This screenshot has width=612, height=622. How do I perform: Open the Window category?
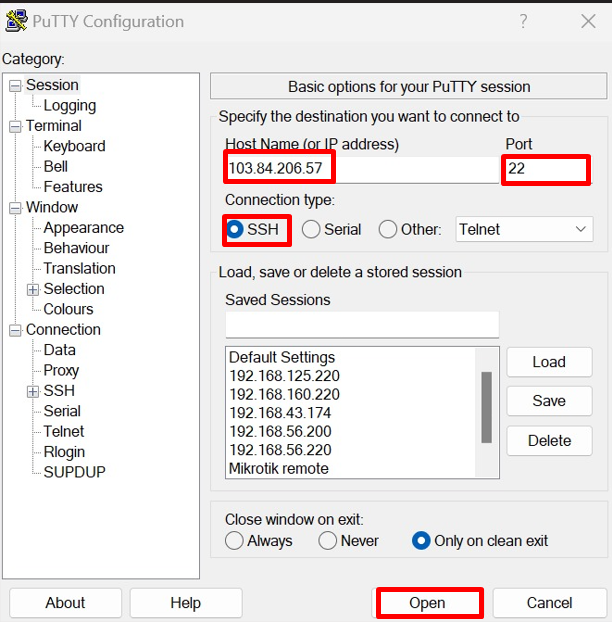click(x=52, y=207)
